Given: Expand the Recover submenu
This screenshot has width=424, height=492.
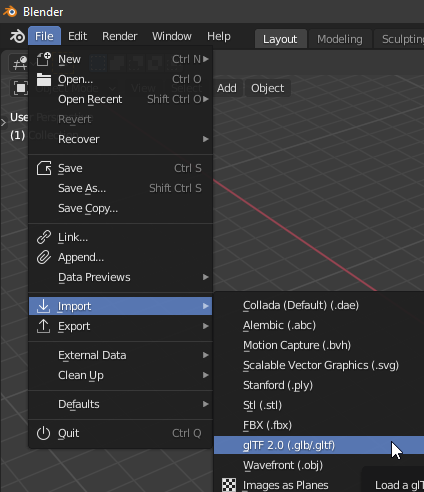Looking at the screenshot, I should coord(121,139).
